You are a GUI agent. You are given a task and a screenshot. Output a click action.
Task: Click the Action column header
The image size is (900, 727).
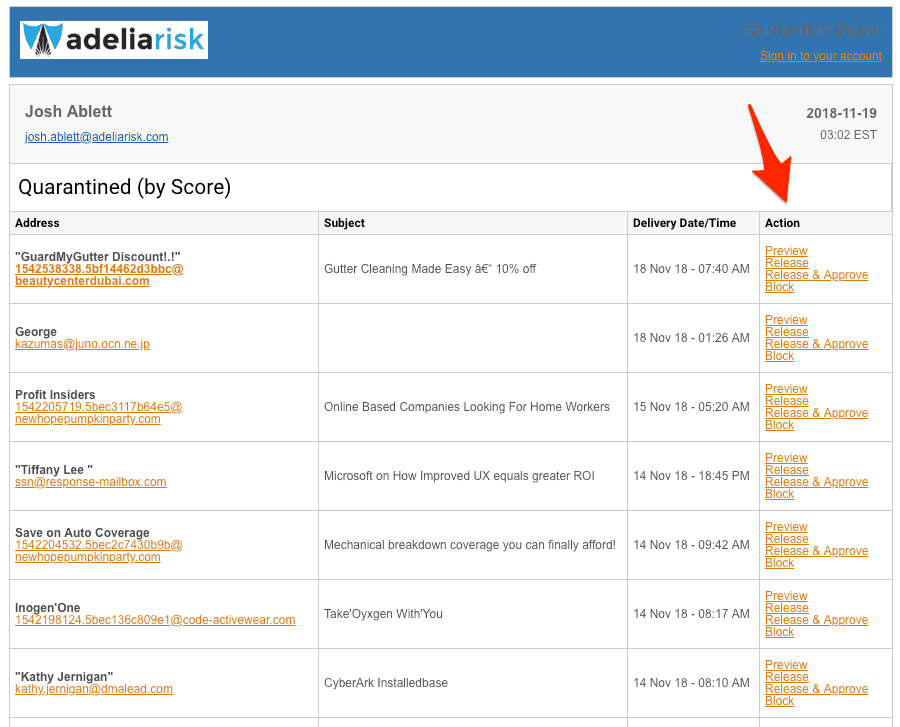point(783,223)
